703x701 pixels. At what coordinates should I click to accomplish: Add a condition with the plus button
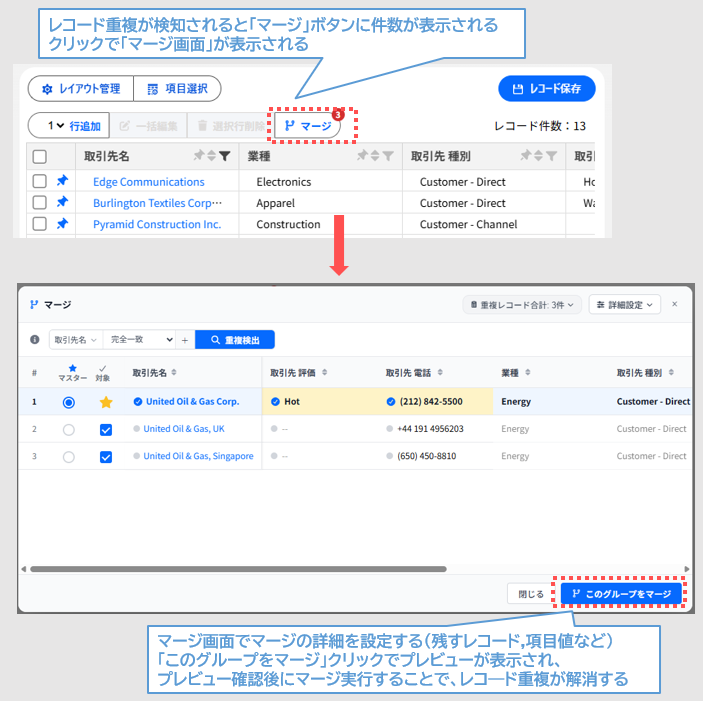pos(185,340)
